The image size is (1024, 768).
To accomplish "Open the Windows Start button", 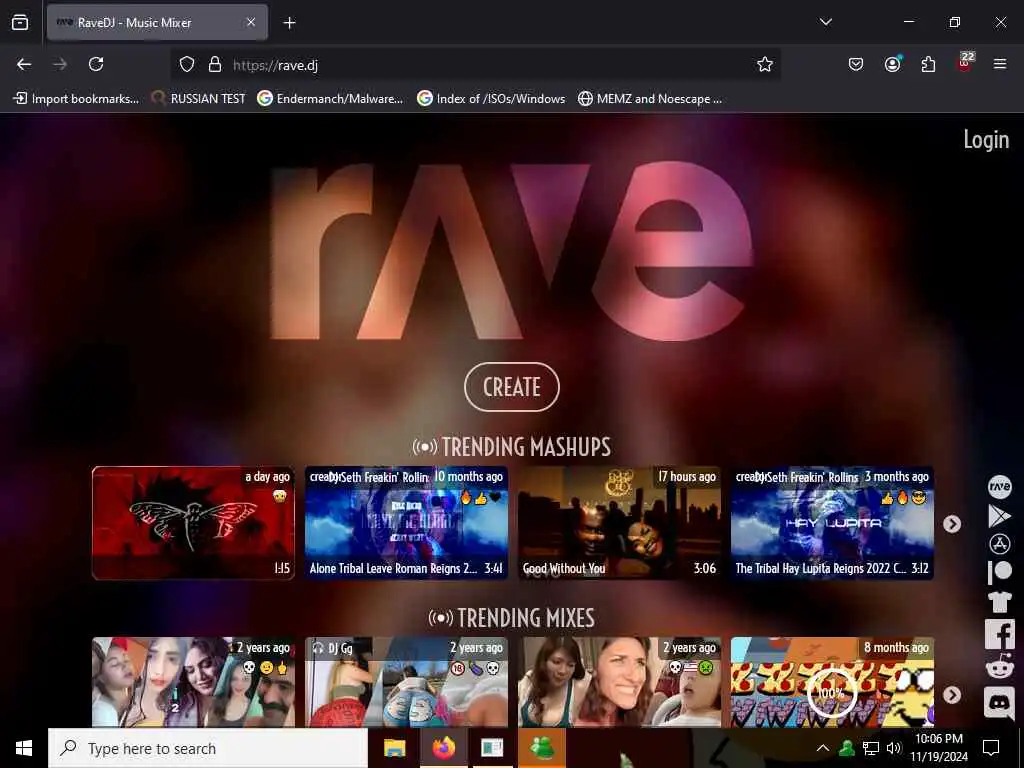I will click(24, 748).
